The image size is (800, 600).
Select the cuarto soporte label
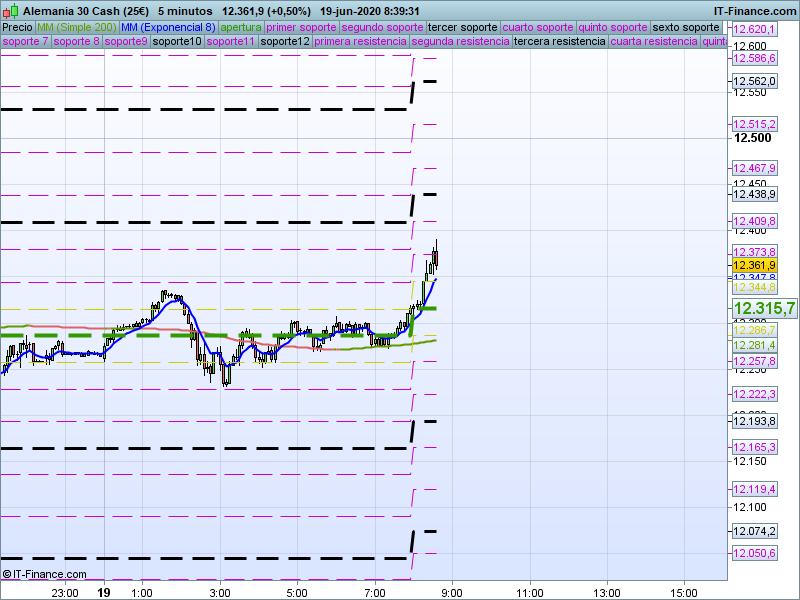[538, 28]
